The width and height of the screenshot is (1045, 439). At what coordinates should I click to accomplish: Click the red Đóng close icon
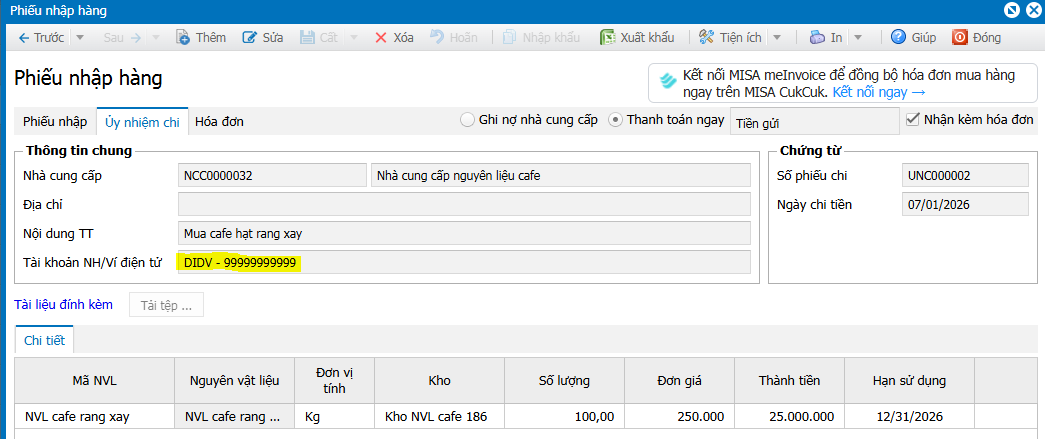tap(960, 37)
